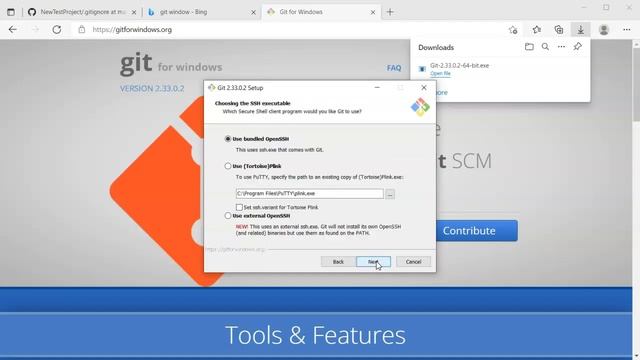Open the tab actions menu icon

11,12
